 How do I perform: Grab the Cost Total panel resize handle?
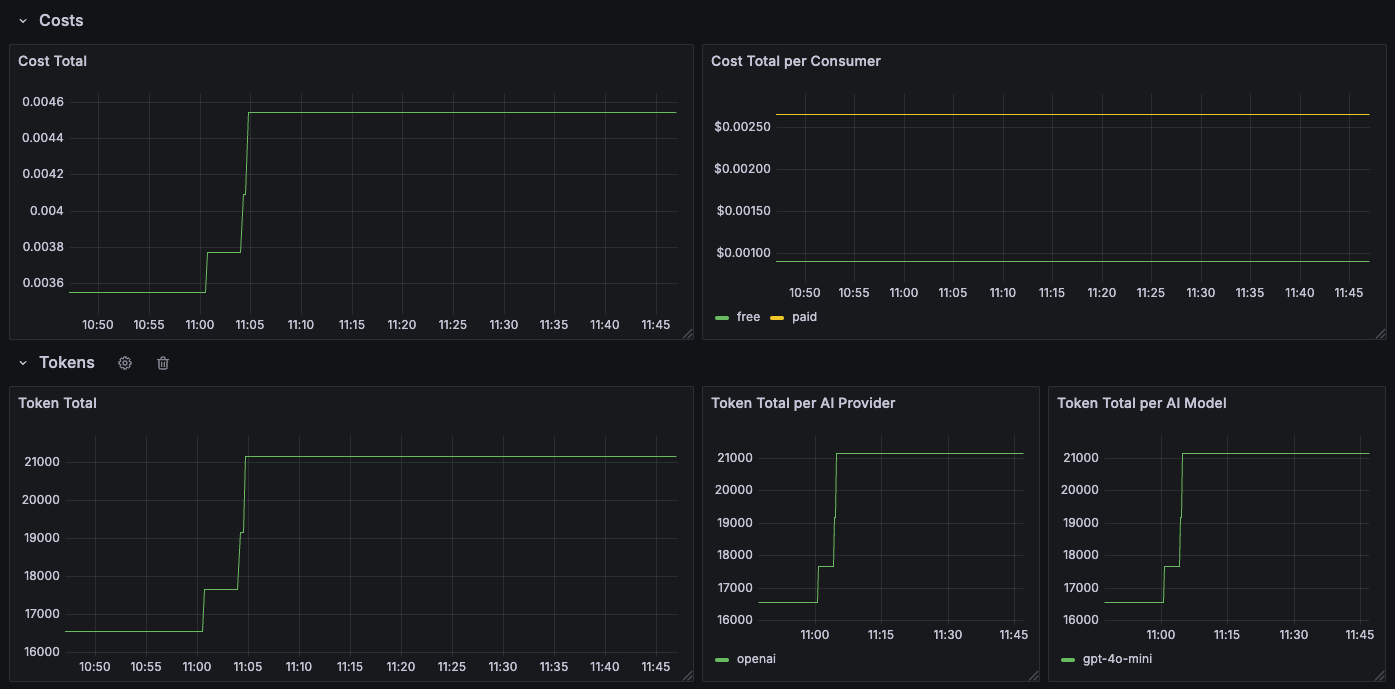click(x=687, y=334)
